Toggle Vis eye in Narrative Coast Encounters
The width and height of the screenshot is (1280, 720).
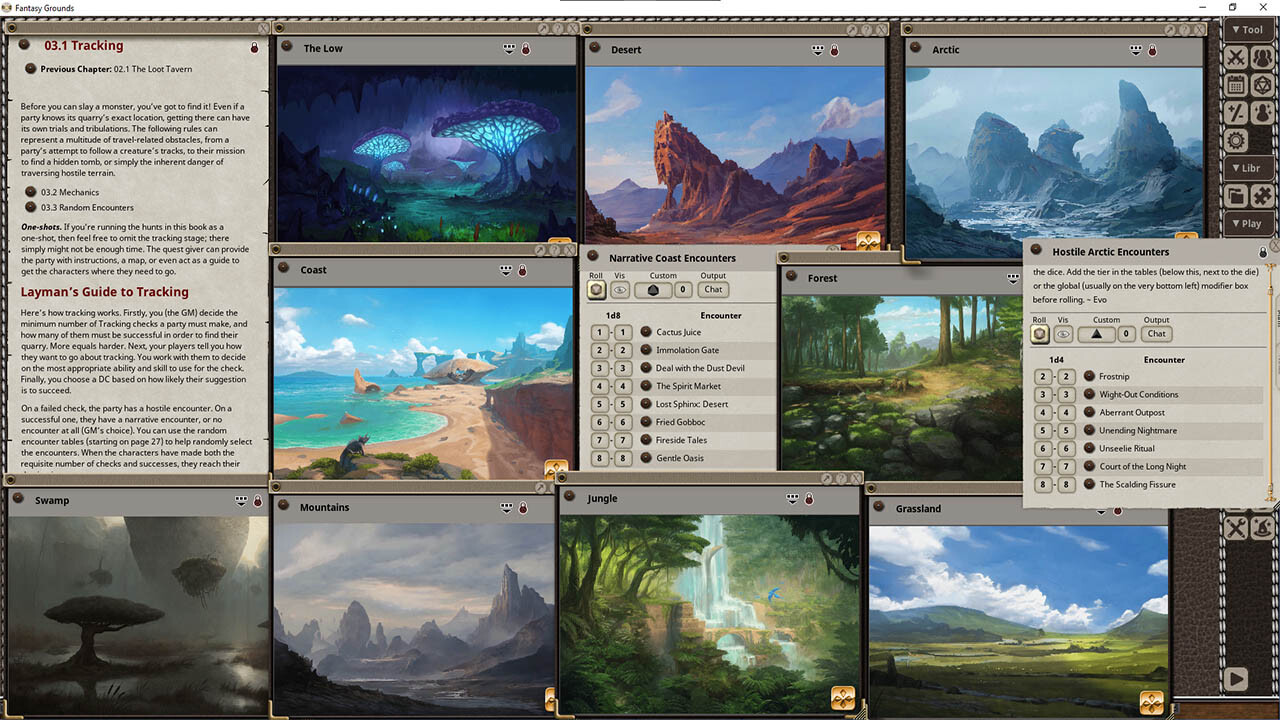(620, 290)
